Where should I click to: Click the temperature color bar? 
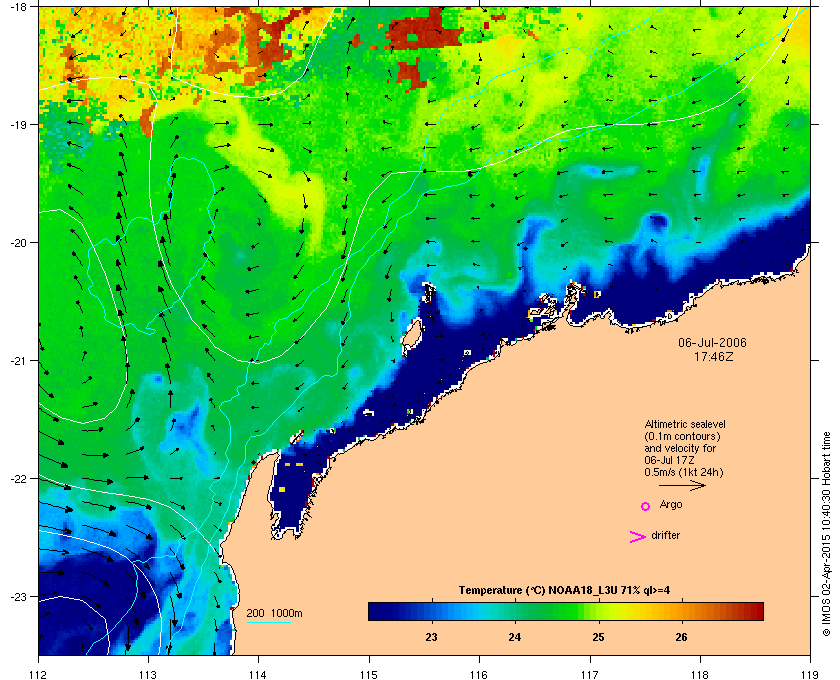566,611
